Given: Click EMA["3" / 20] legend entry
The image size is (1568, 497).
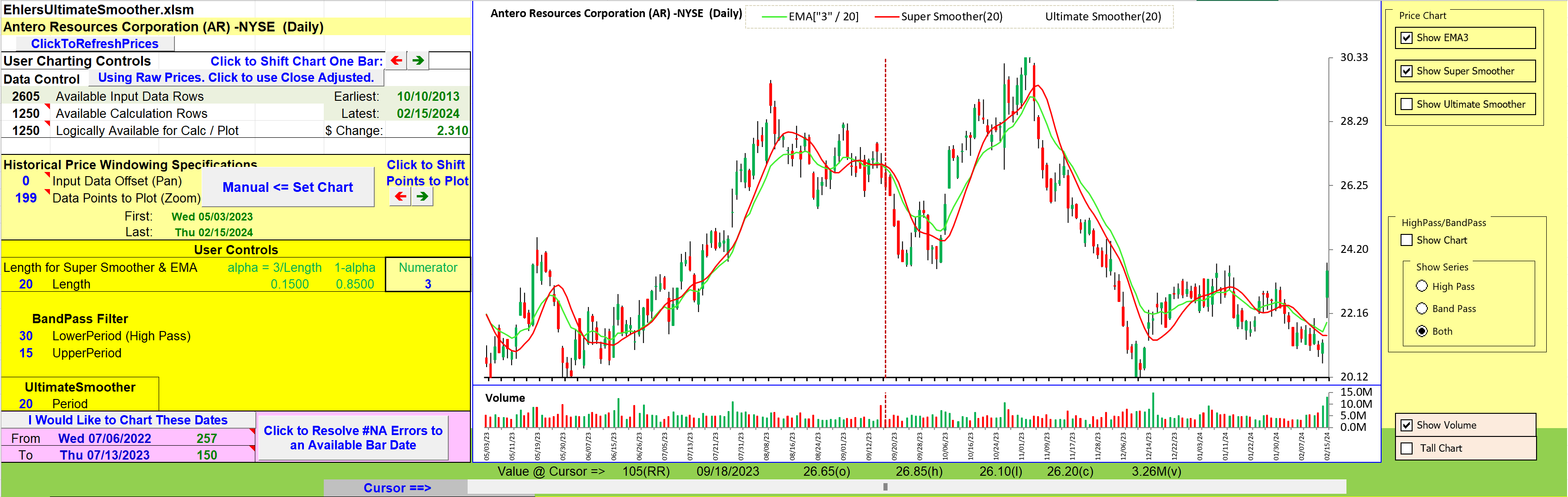Looking at the screenshot, I should 811,17.
